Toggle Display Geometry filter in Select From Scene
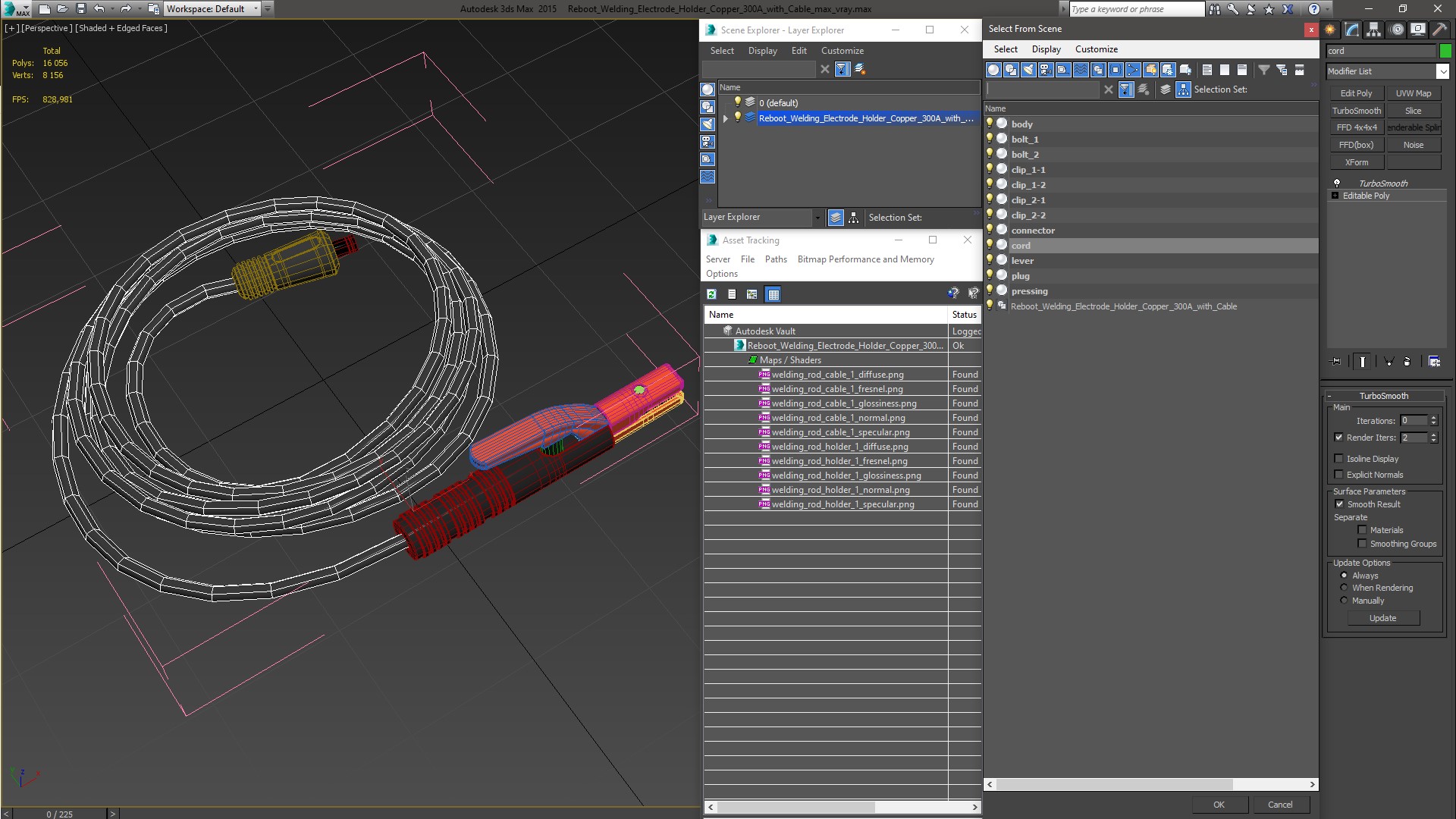 (x=993, y=70)
